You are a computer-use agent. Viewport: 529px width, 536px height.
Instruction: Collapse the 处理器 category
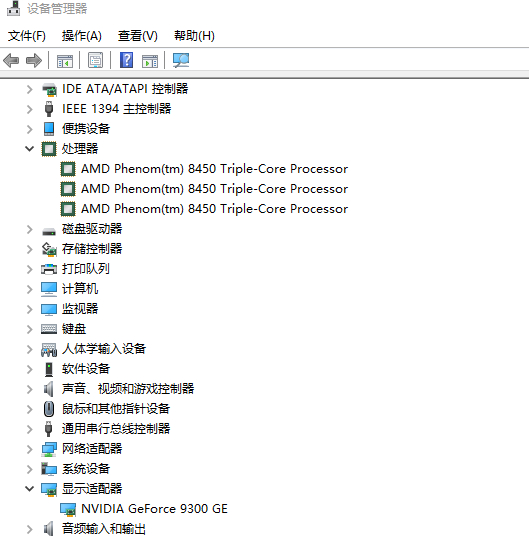pyautogui.click(x=30, y=149)
